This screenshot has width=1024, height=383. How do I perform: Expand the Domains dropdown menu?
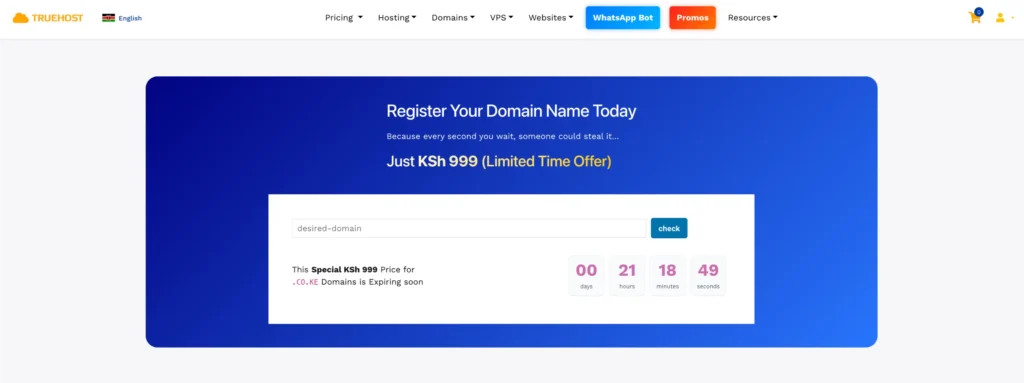click(453, 18)
